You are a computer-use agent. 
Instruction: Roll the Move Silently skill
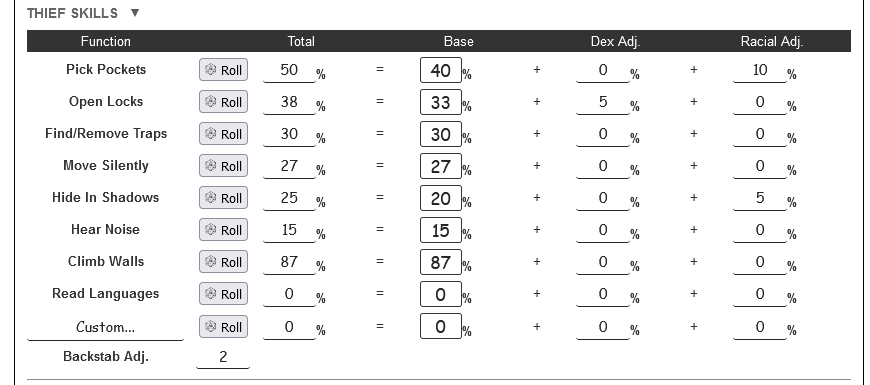[x=224, y=166]
